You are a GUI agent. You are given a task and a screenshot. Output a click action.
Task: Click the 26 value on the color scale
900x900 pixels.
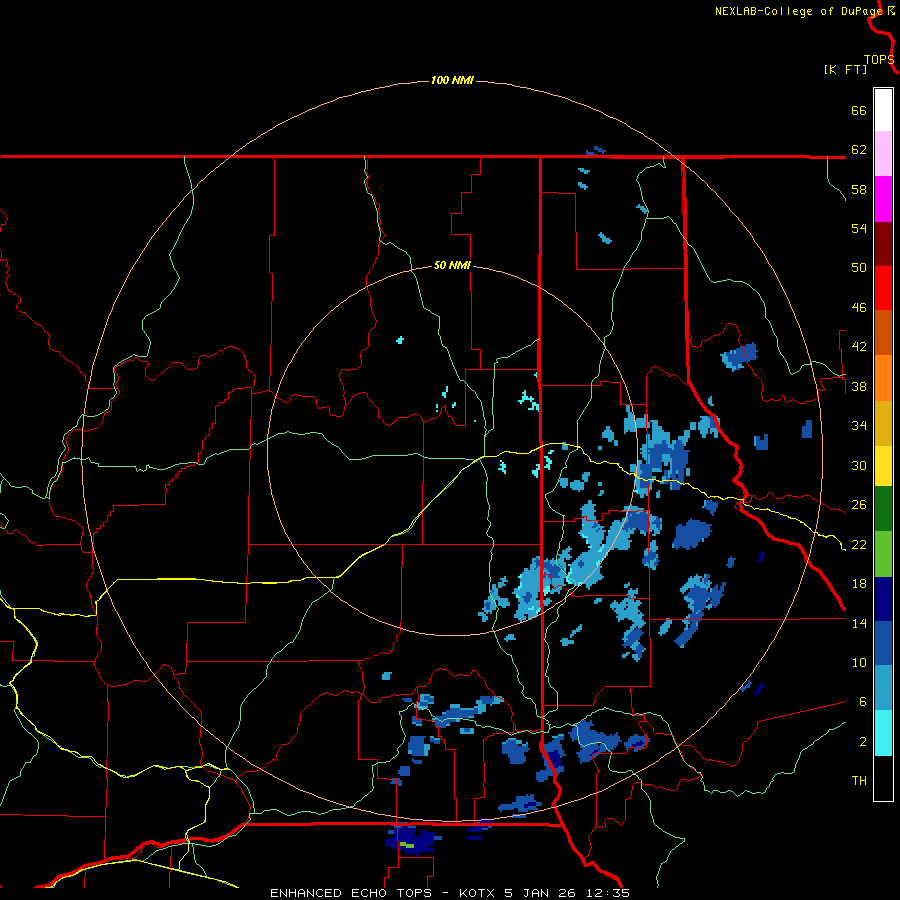[859, 505]
